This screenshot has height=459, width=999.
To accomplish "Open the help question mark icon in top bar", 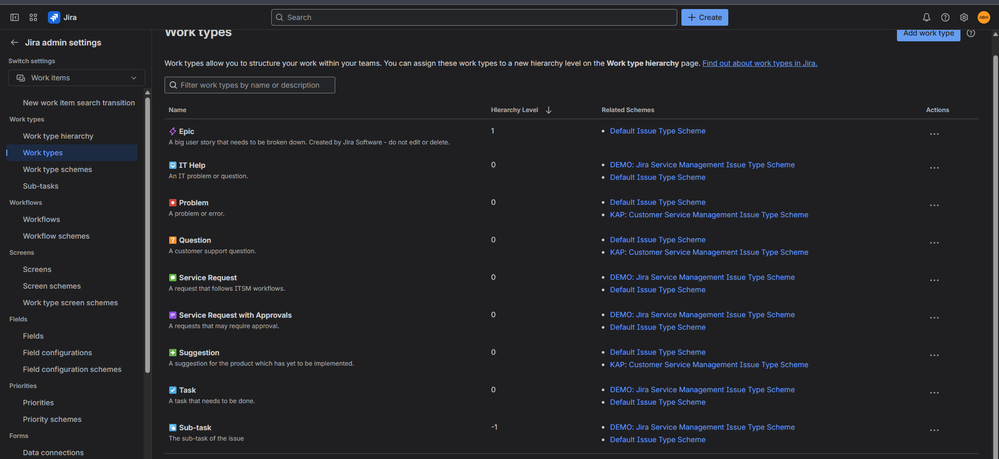I will 945,17.
